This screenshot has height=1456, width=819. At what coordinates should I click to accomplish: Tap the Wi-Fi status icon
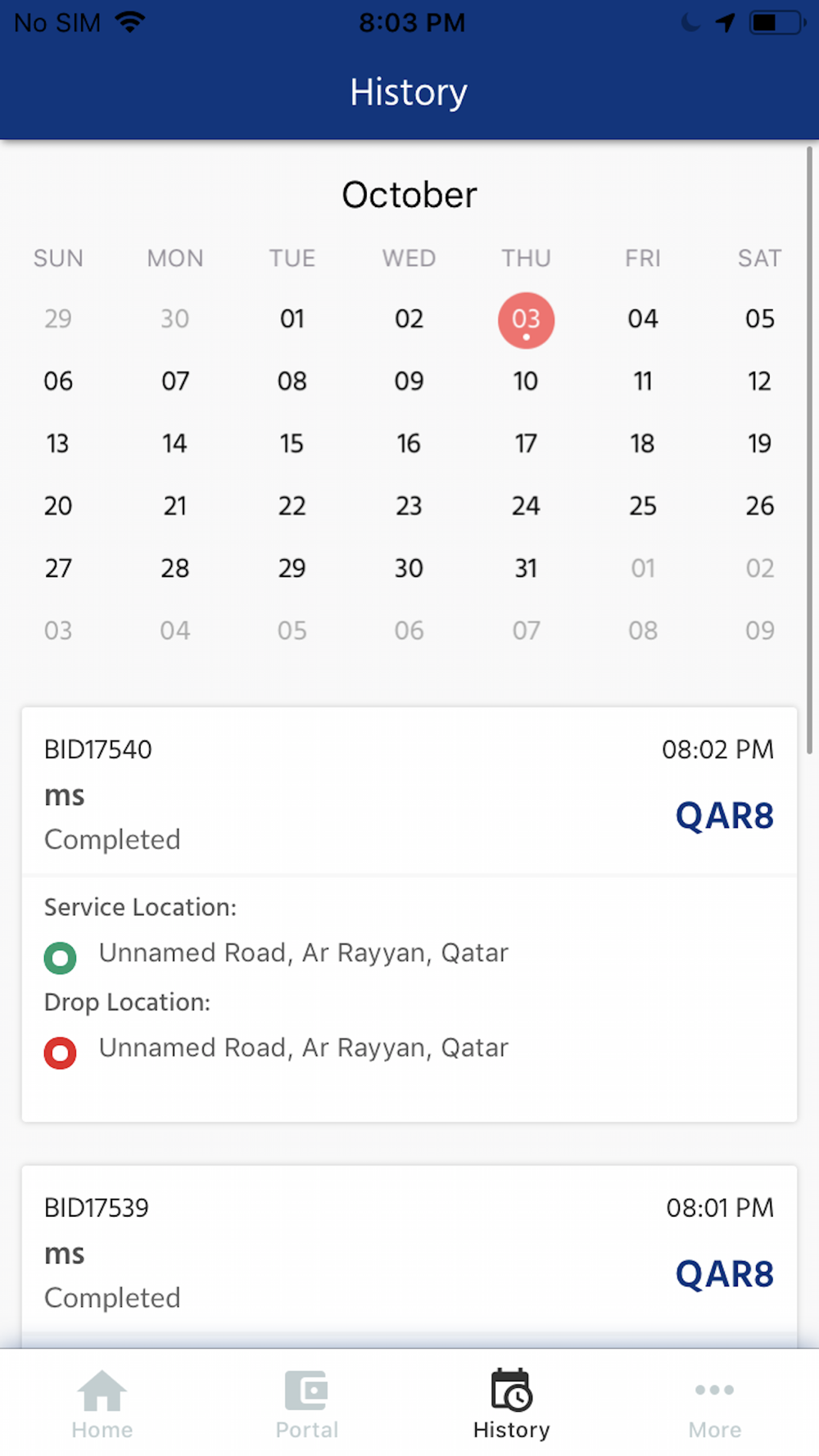tap(130, 22)
